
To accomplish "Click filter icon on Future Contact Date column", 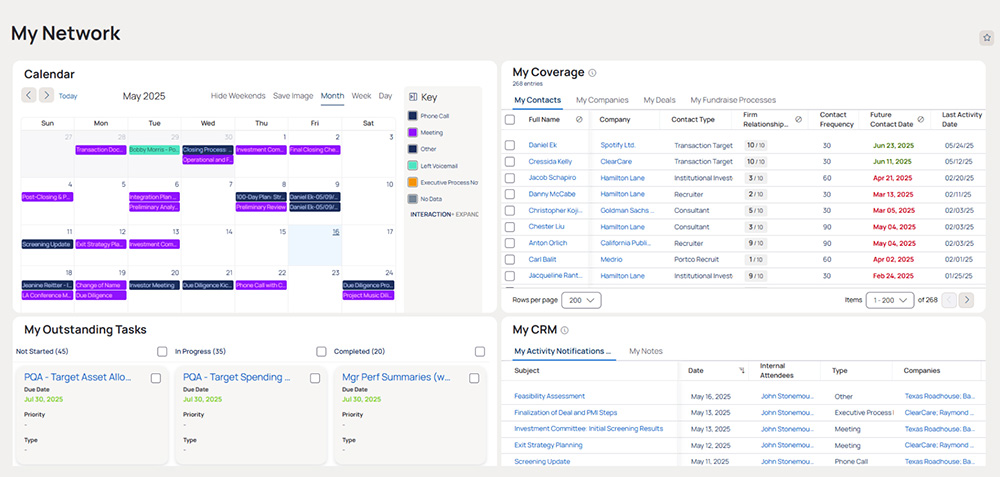I will click(920, 119).
